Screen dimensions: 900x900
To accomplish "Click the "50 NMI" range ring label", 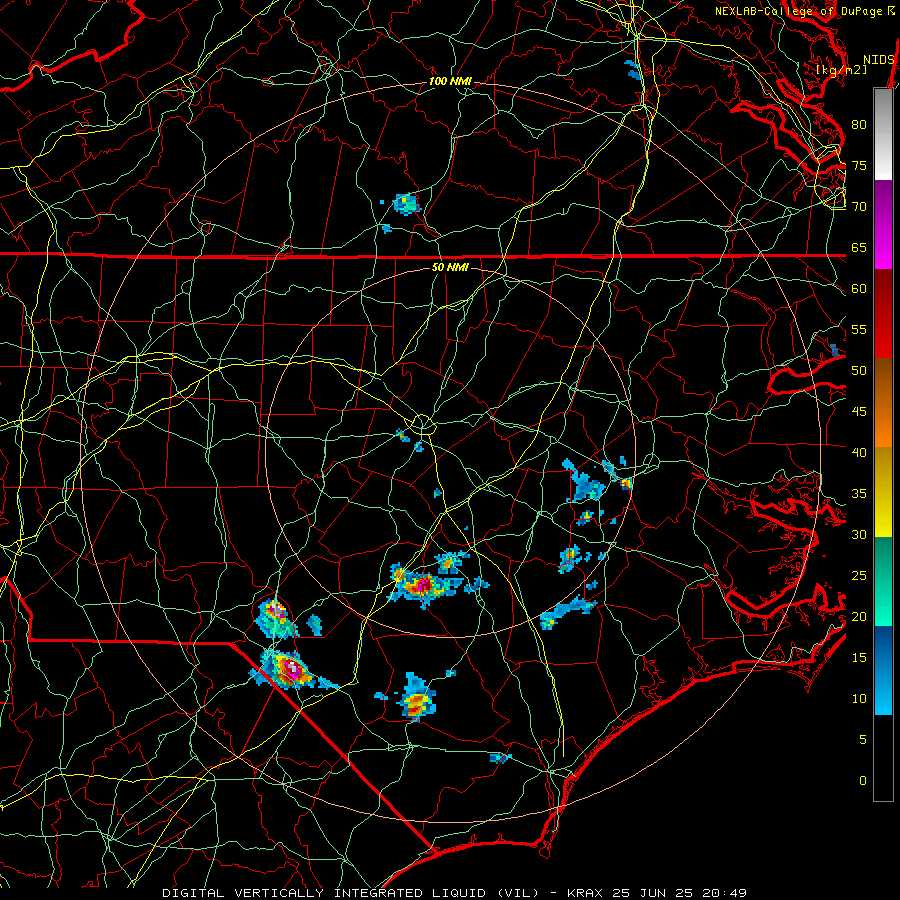I will pos(450,267).
